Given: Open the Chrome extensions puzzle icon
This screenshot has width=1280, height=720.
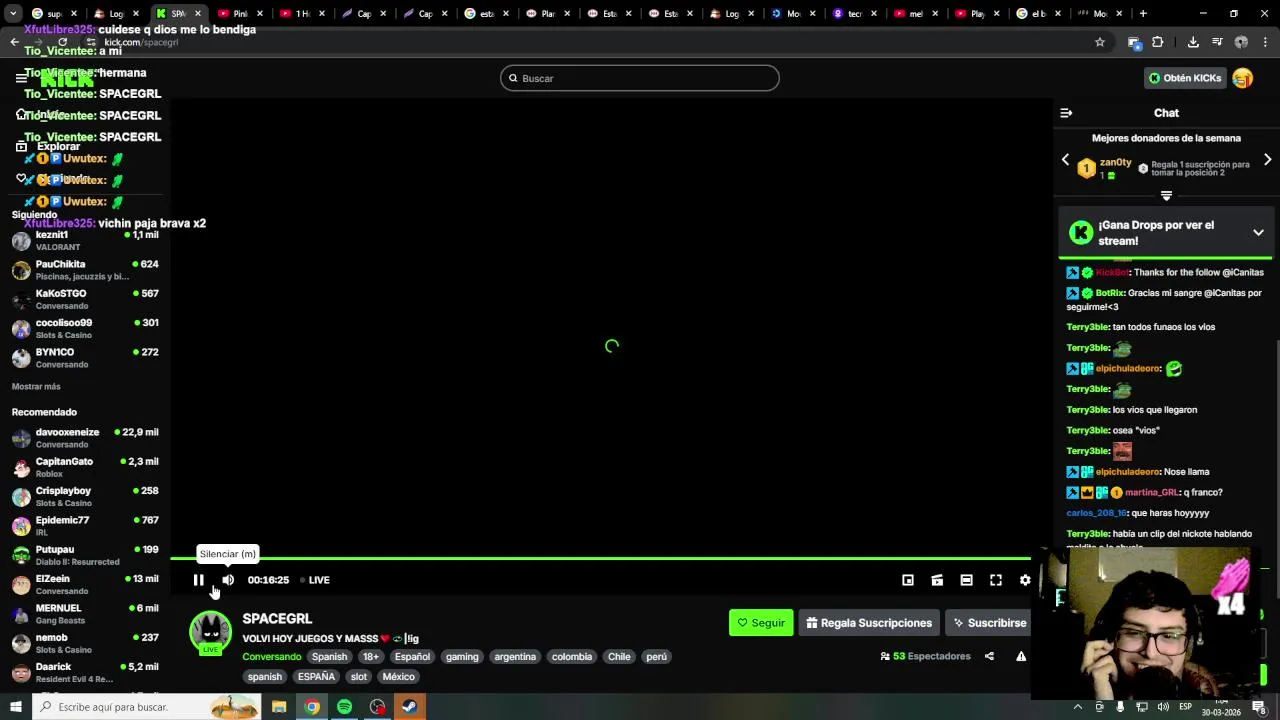Looking at the screenshot, I should (1157, 42).
